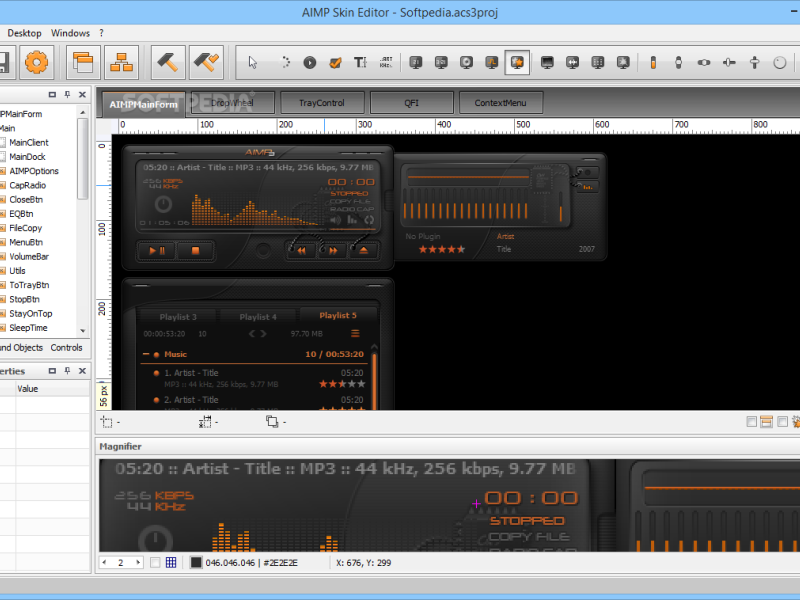The width and height of the screenshot is (800, 600).
Task: Click the orange gear settings icon
Action: click(36, 62)
